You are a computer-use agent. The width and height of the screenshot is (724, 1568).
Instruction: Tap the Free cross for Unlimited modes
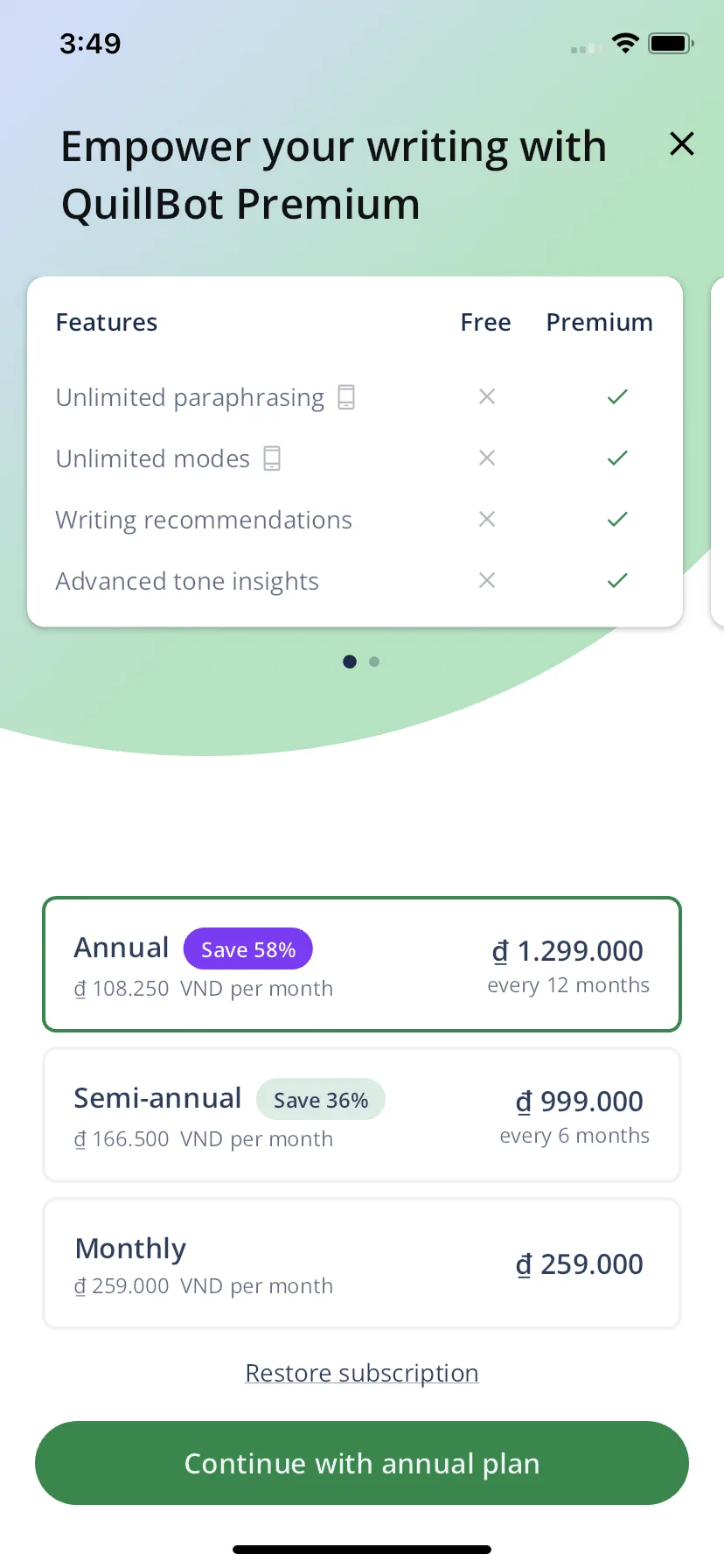coord(487,458)
